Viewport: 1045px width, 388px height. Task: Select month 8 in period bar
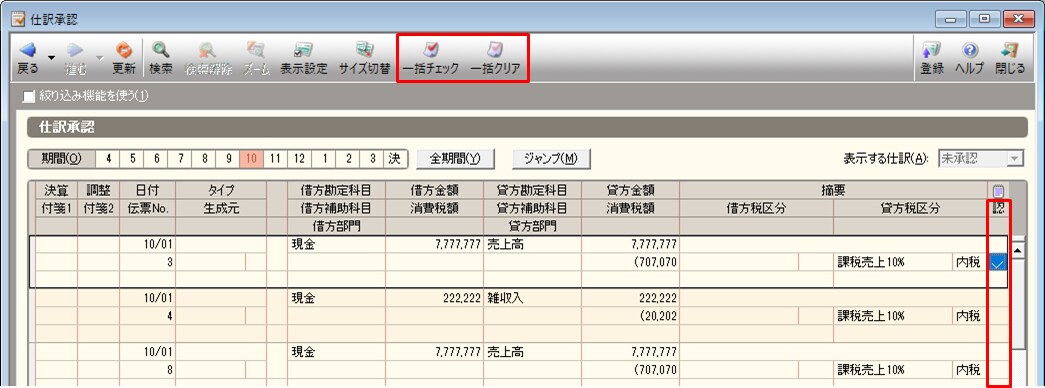point(204,159)
